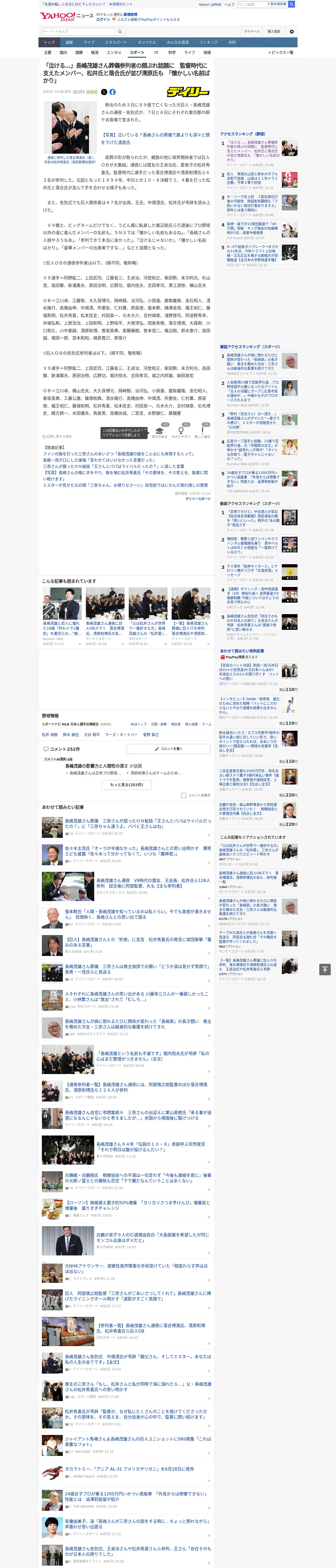The image size is (336, 1568).
Task: Dismiss the サンケイスポーツ 6/8 16:16 recommended card
Action: pos(122,644)
